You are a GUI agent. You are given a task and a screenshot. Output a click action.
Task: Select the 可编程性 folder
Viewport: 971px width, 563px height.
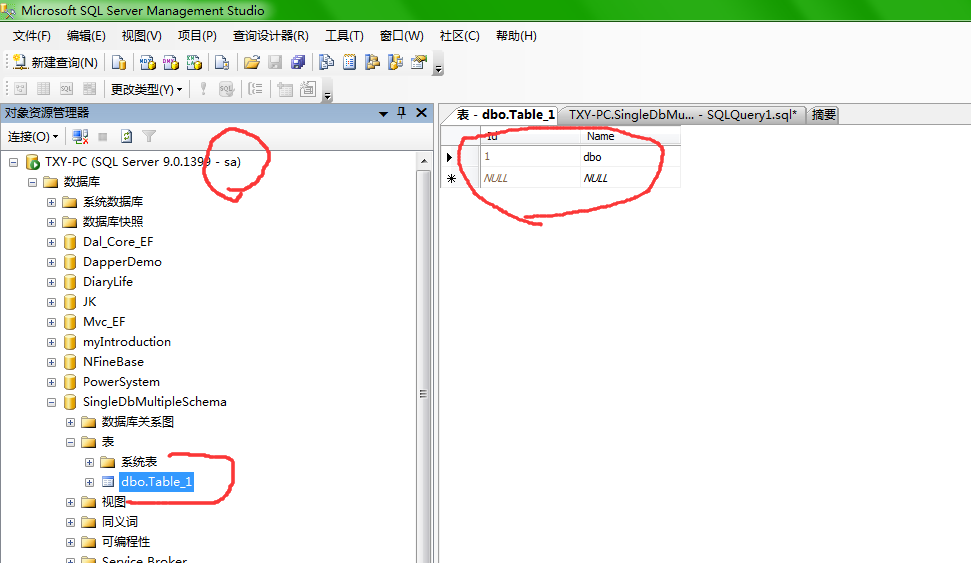pyautogui.click(x=126, y=542)
